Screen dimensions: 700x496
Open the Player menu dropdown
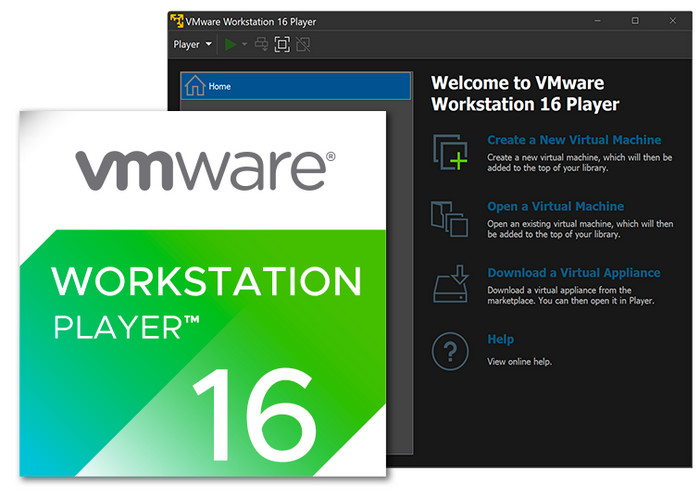click(192, 44)
